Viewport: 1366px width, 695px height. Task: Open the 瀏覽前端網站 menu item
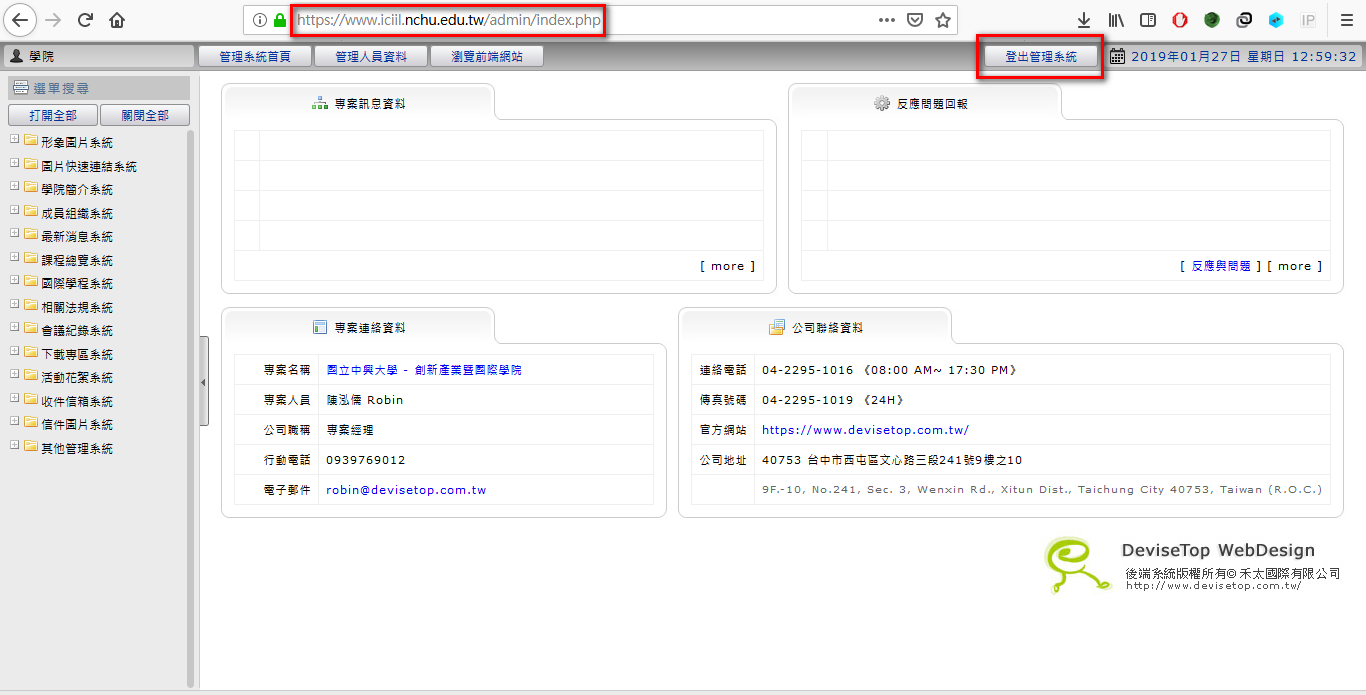point(487,57)
